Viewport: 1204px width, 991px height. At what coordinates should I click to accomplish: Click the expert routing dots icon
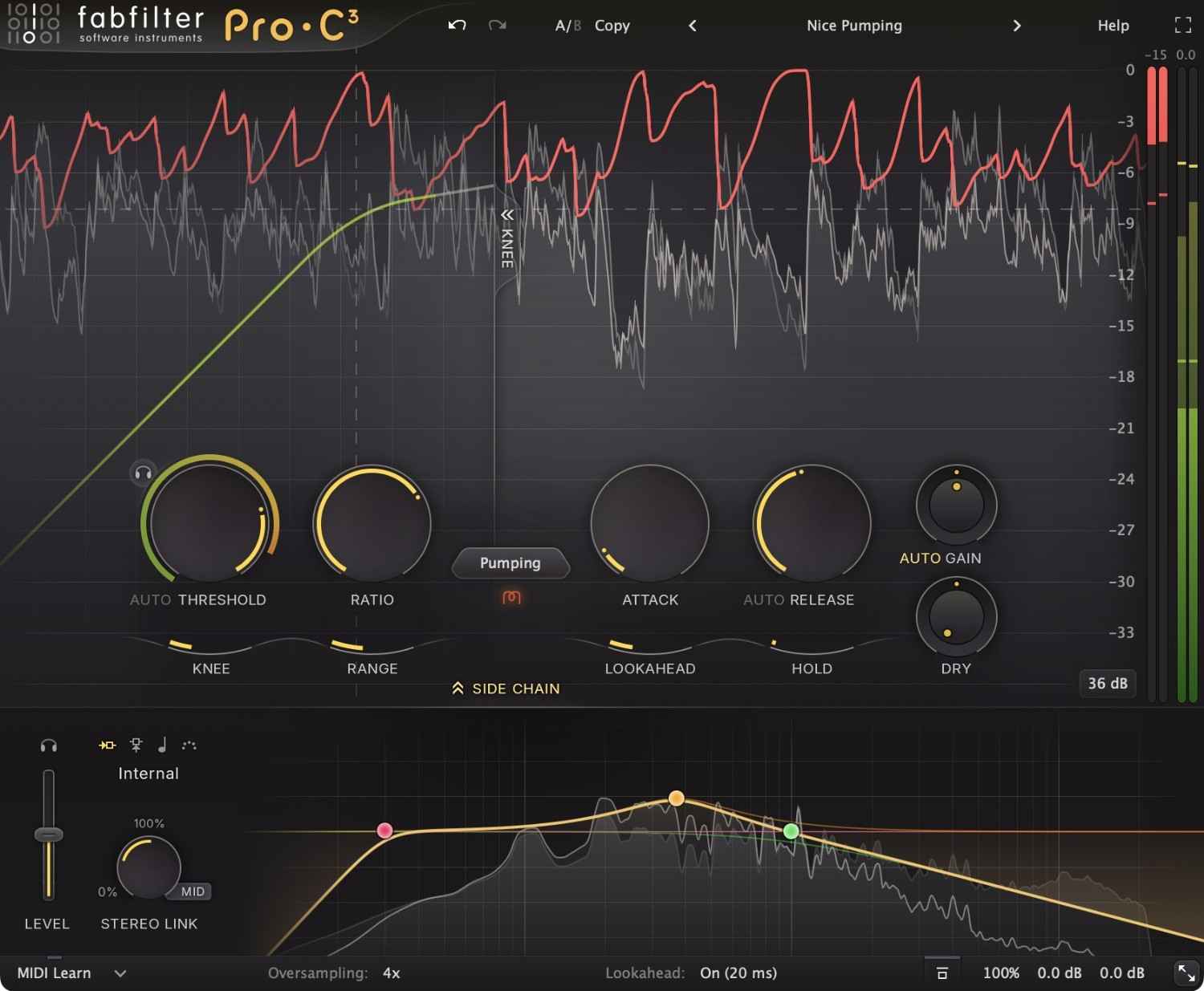pyautogui.click(x=190, y=745)
